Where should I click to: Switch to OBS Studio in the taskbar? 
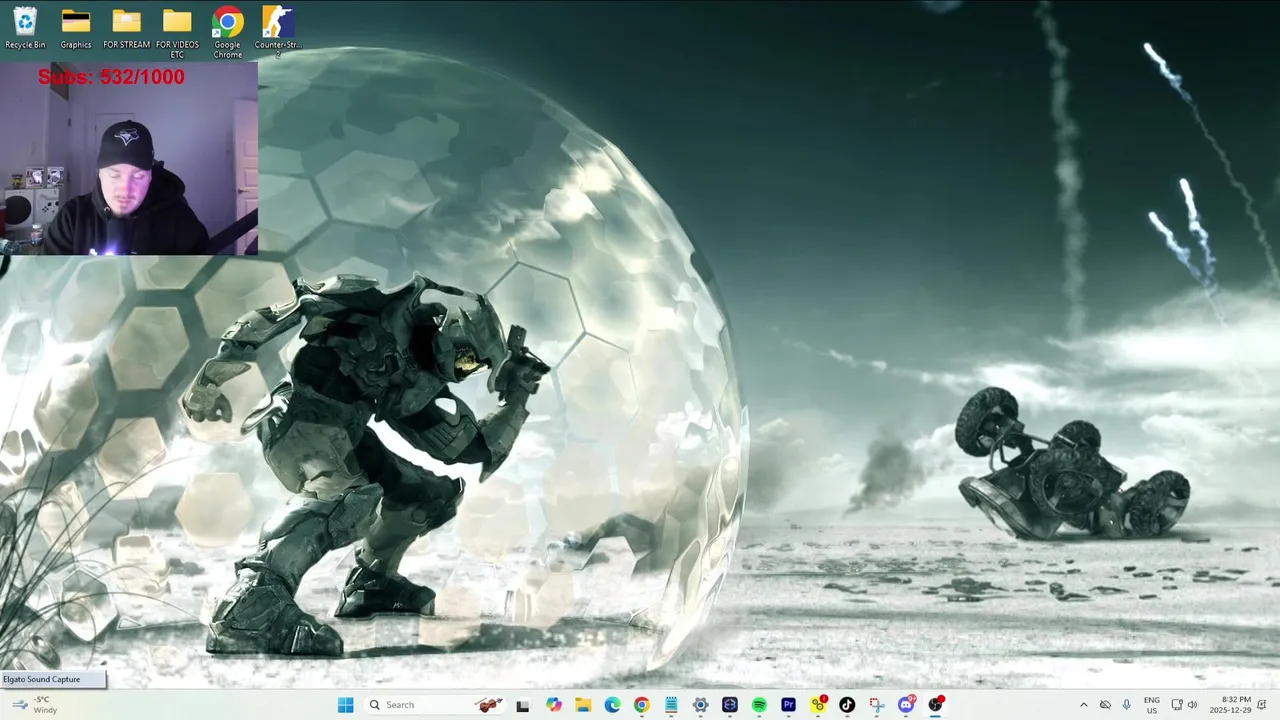(x=935, y=705)
